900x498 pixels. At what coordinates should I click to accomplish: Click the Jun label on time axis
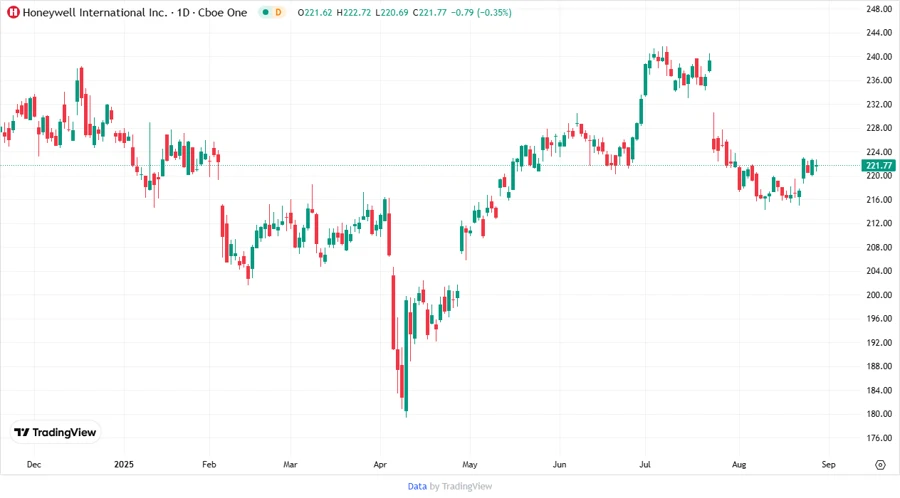560,465
